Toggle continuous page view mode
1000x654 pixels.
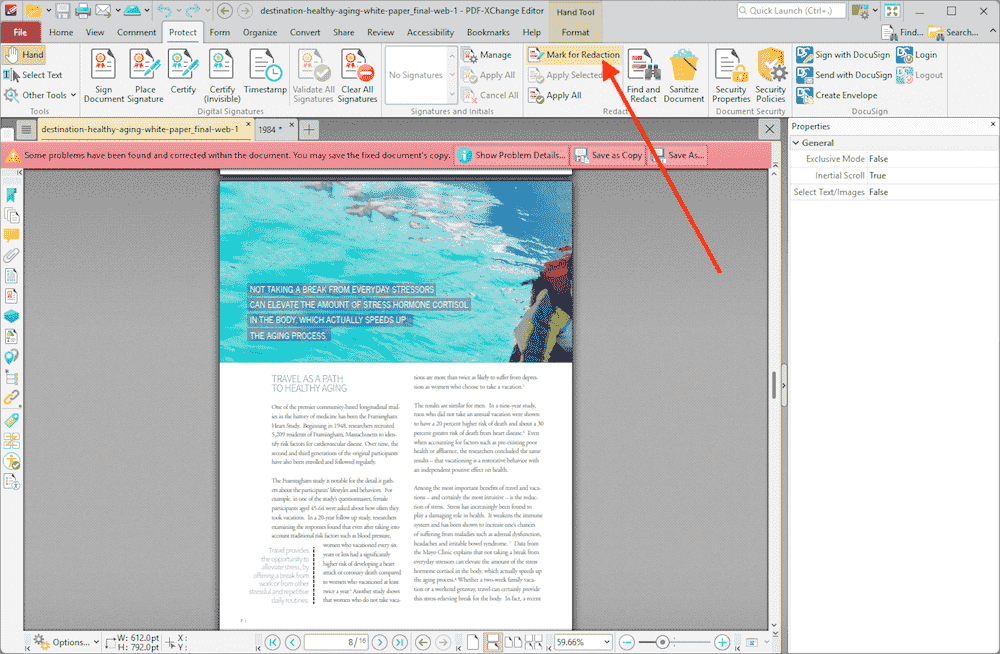[x=493, y=642]
